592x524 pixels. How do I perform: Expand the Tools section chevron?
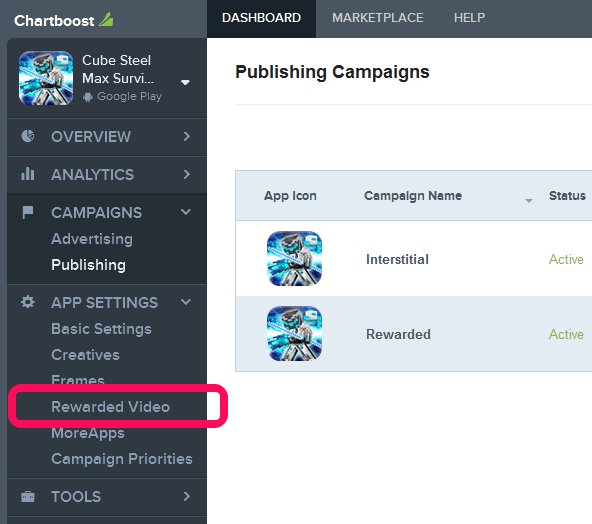(x=187, y=496)
